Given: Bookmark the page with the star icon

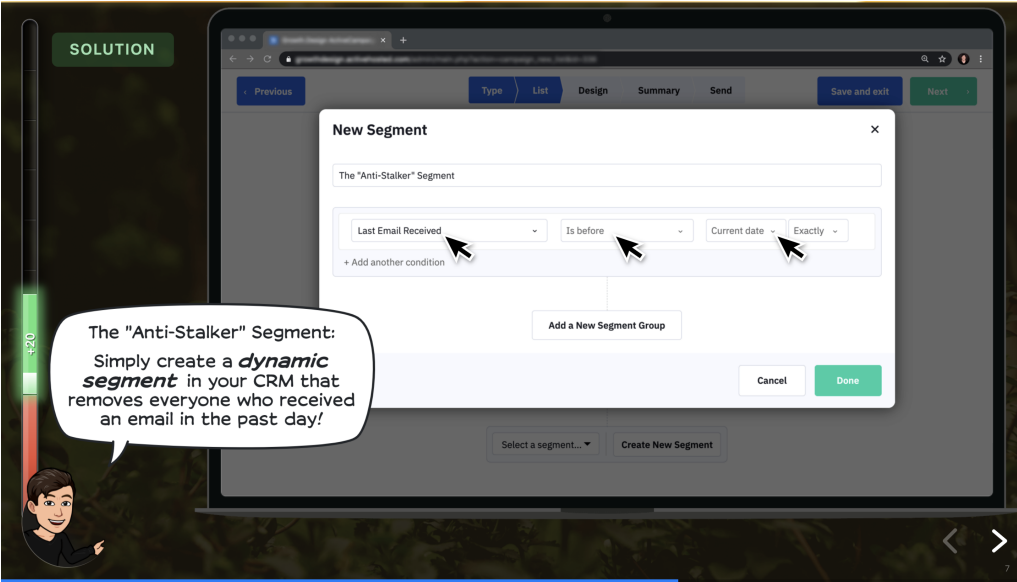Looking at the screenshot, I should click(942, 59).
